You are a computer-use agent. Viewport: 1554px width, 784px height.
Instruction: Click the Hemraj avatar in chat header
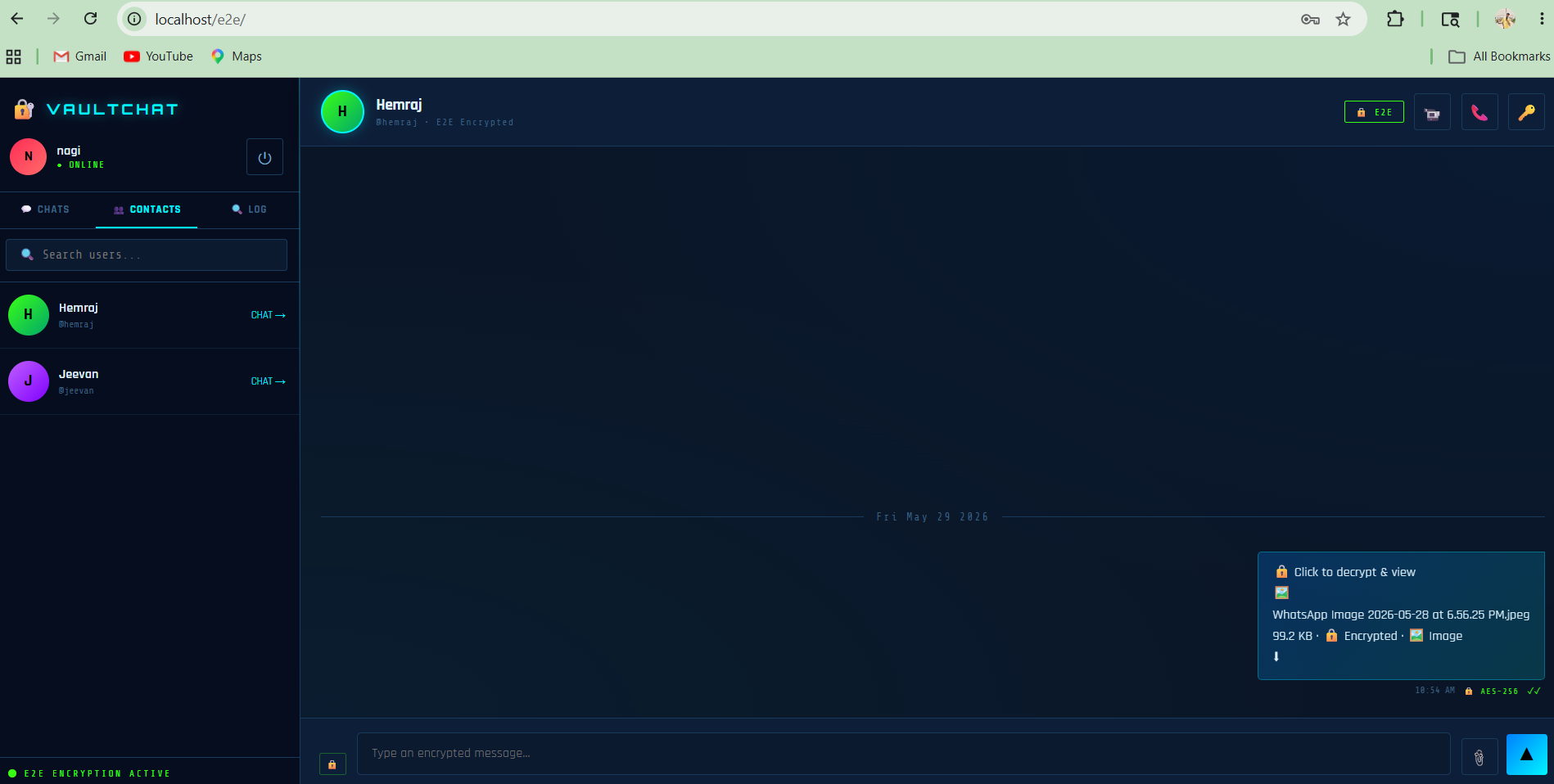coord(342,111)
